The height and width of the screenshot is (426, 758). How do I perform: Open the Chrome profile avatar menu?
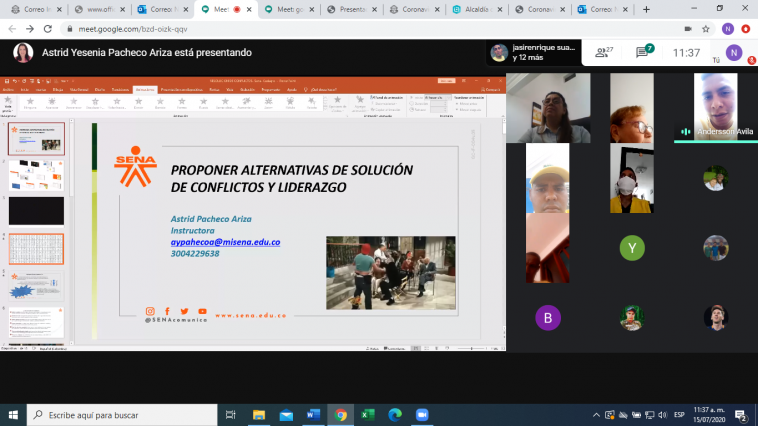tap(728, 30)
